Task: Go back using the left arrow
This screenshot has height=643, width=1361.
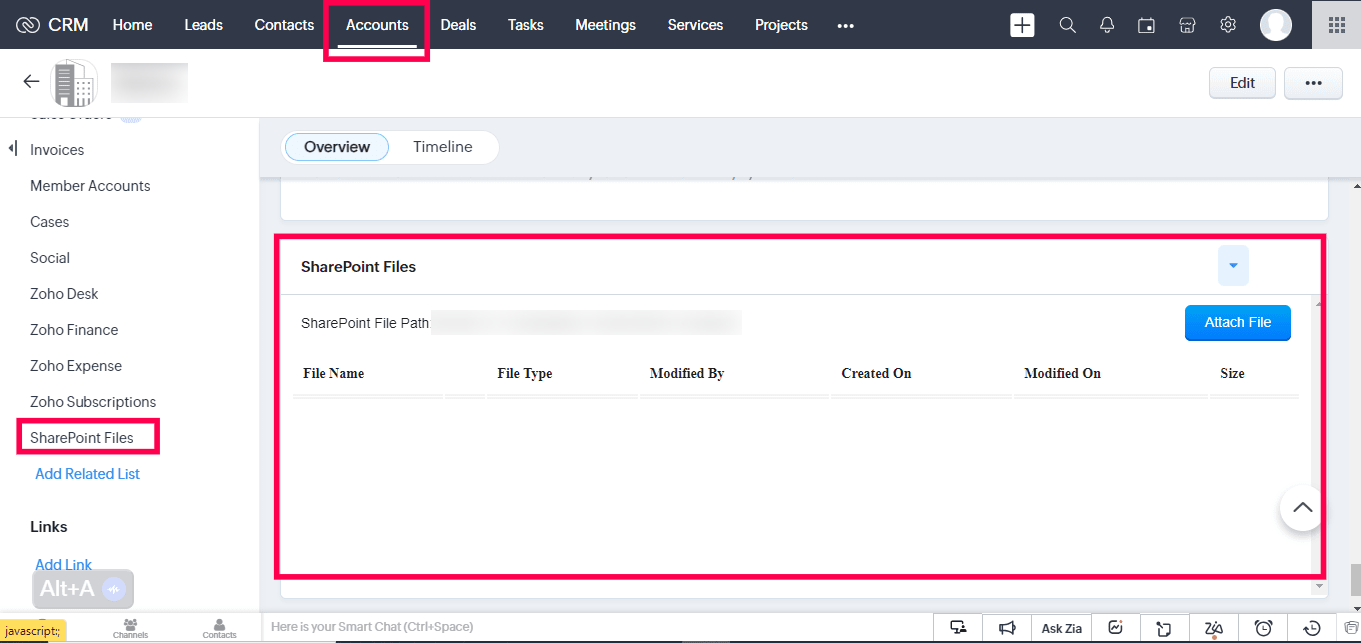Action: pos(31,82)
